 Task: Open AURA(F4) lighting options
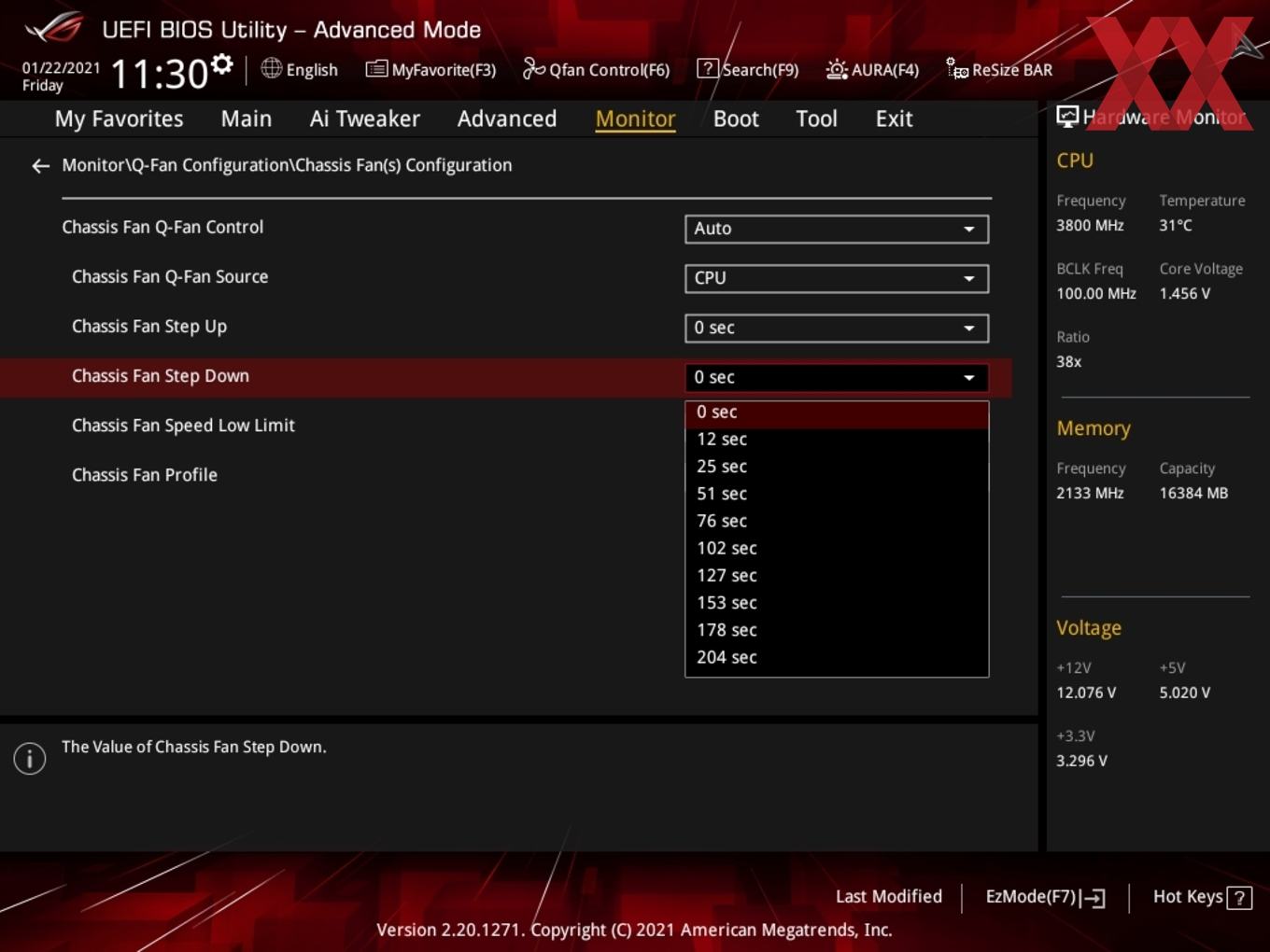click(872, 70)
